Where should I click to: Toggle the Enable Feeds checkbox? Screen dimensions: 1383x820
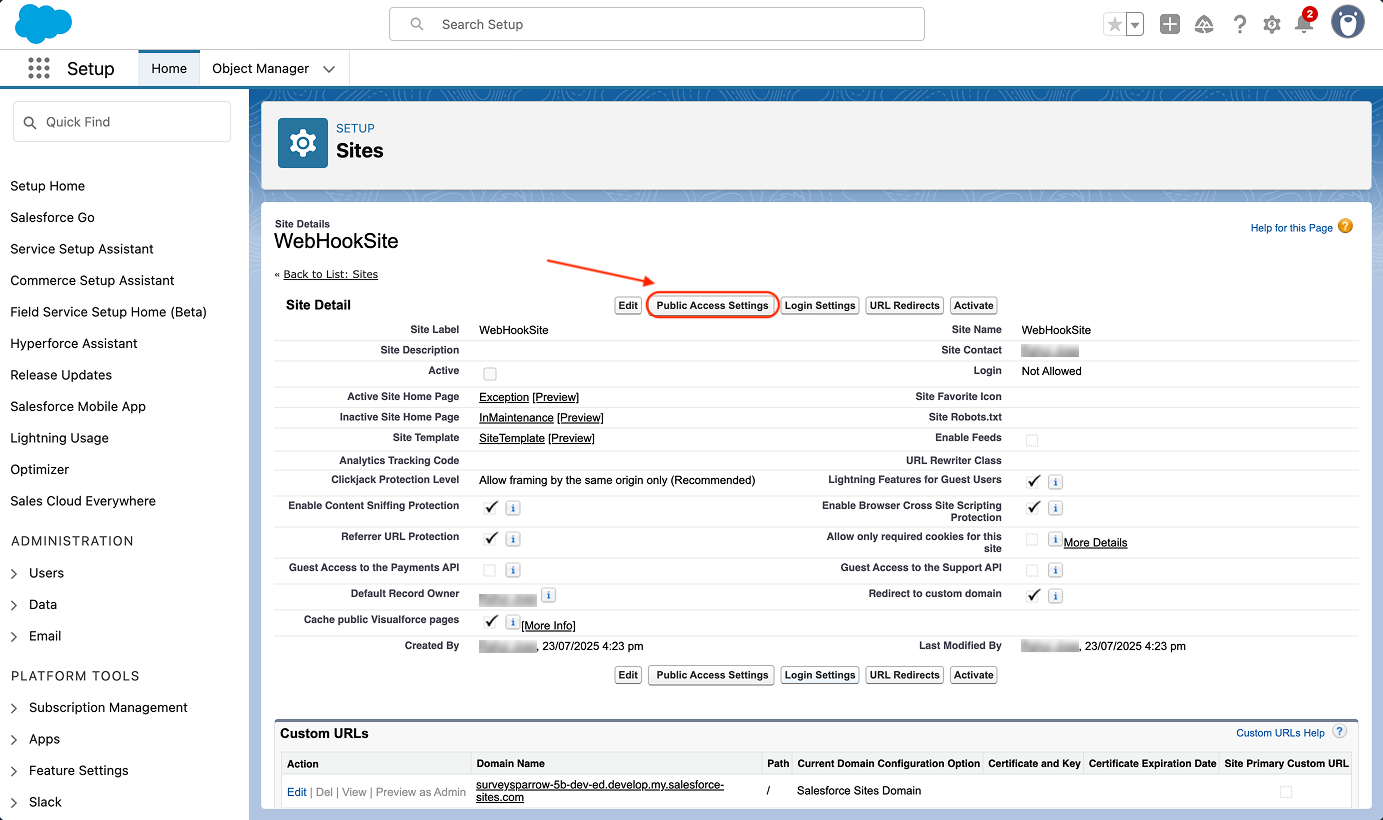click(1032, 440)
